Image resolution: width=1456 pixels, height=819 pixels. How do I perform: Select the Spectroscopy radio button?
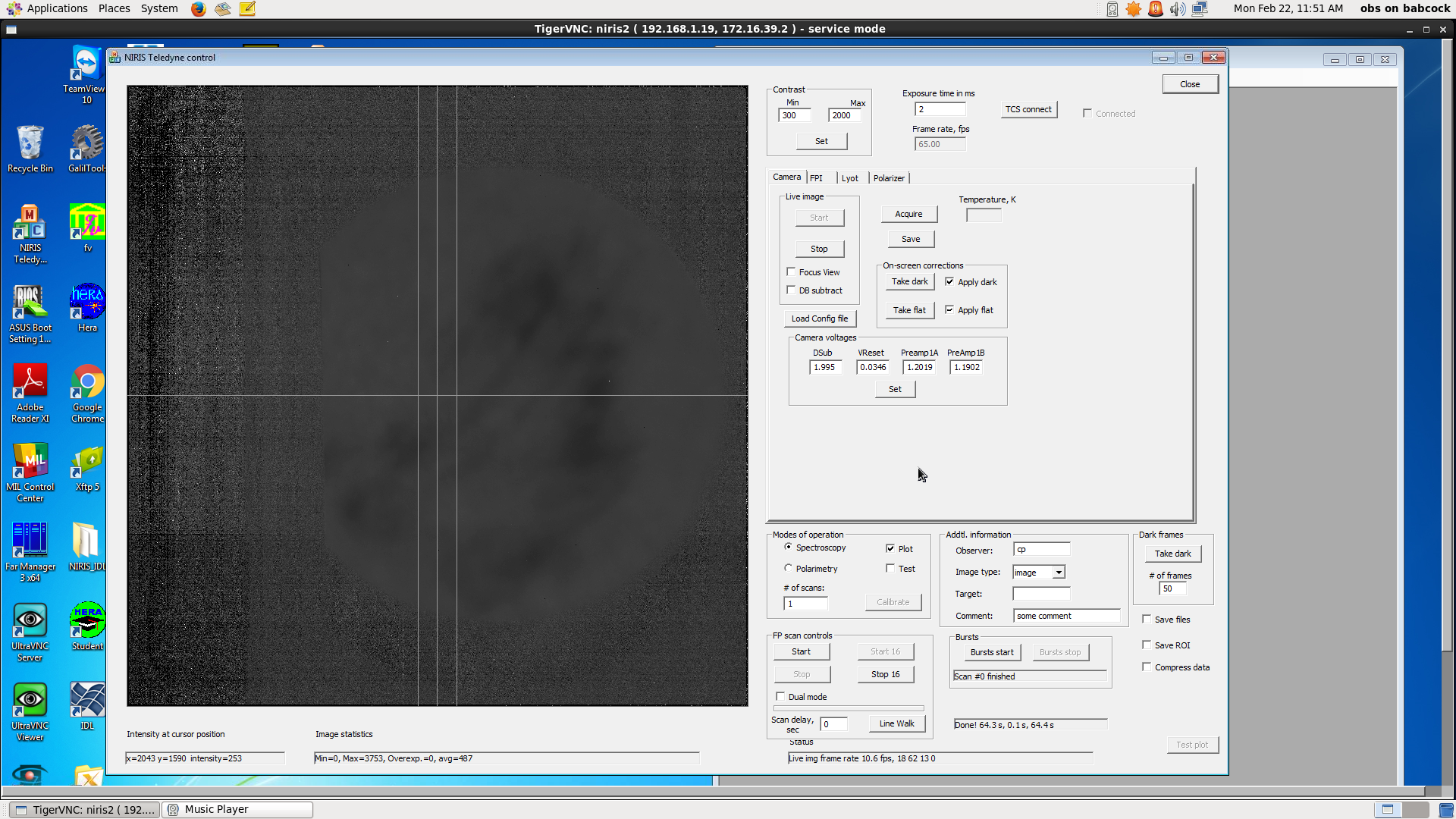[788, 547]
